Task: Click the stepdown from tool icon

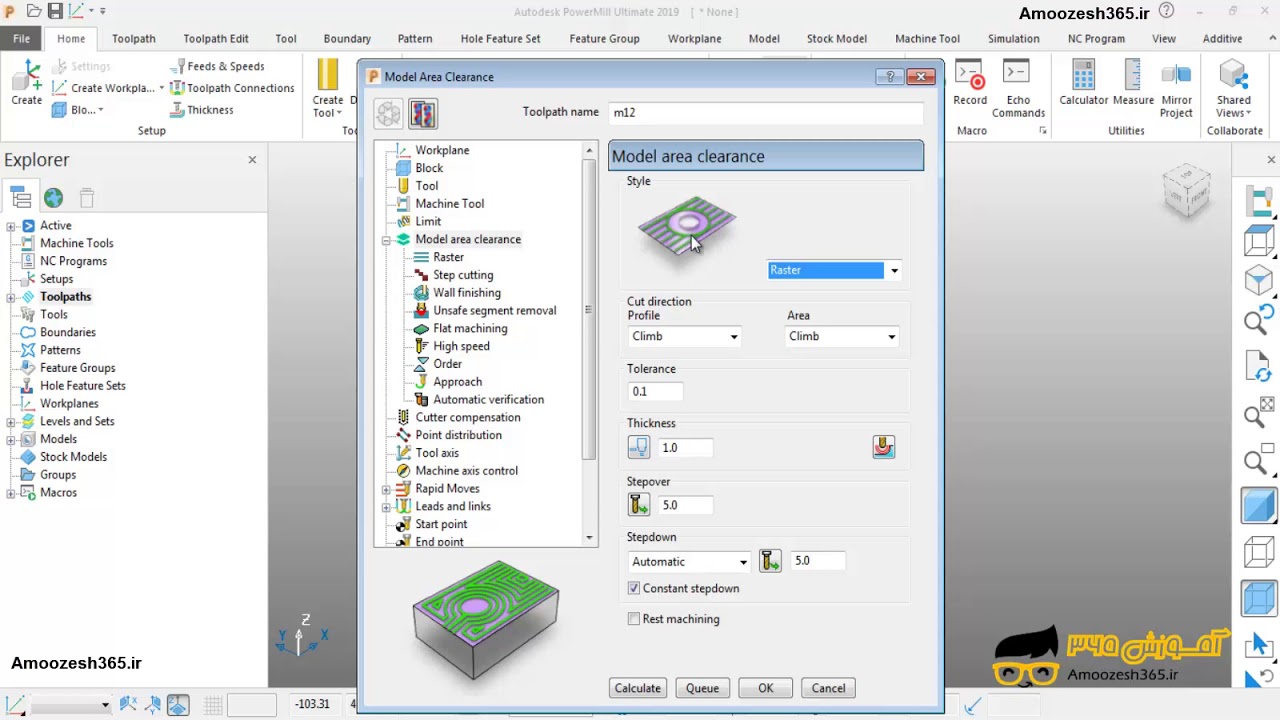Action: [770, 561]
